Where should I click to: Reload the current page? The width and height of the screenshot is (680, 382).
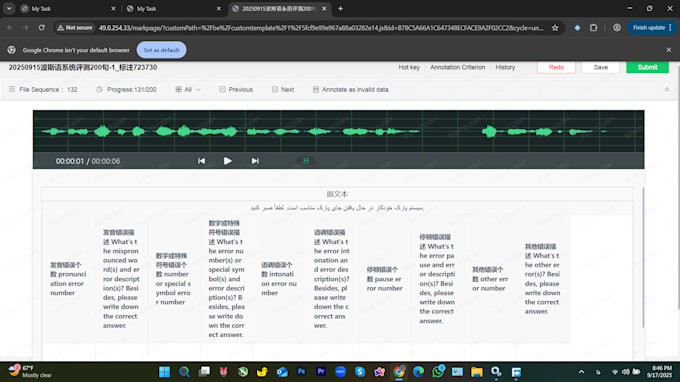[x=42, y=28]
